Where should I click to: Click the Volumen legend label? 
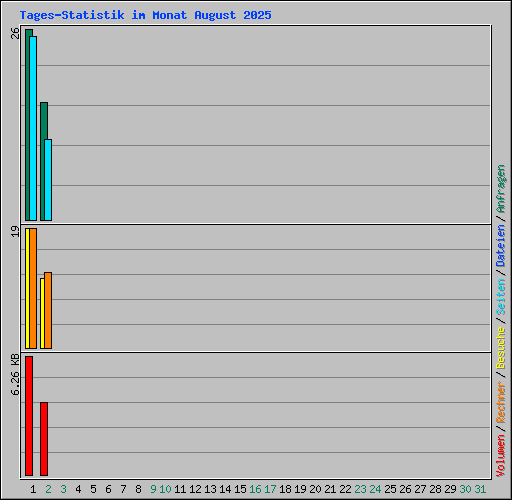click(500, 455)
